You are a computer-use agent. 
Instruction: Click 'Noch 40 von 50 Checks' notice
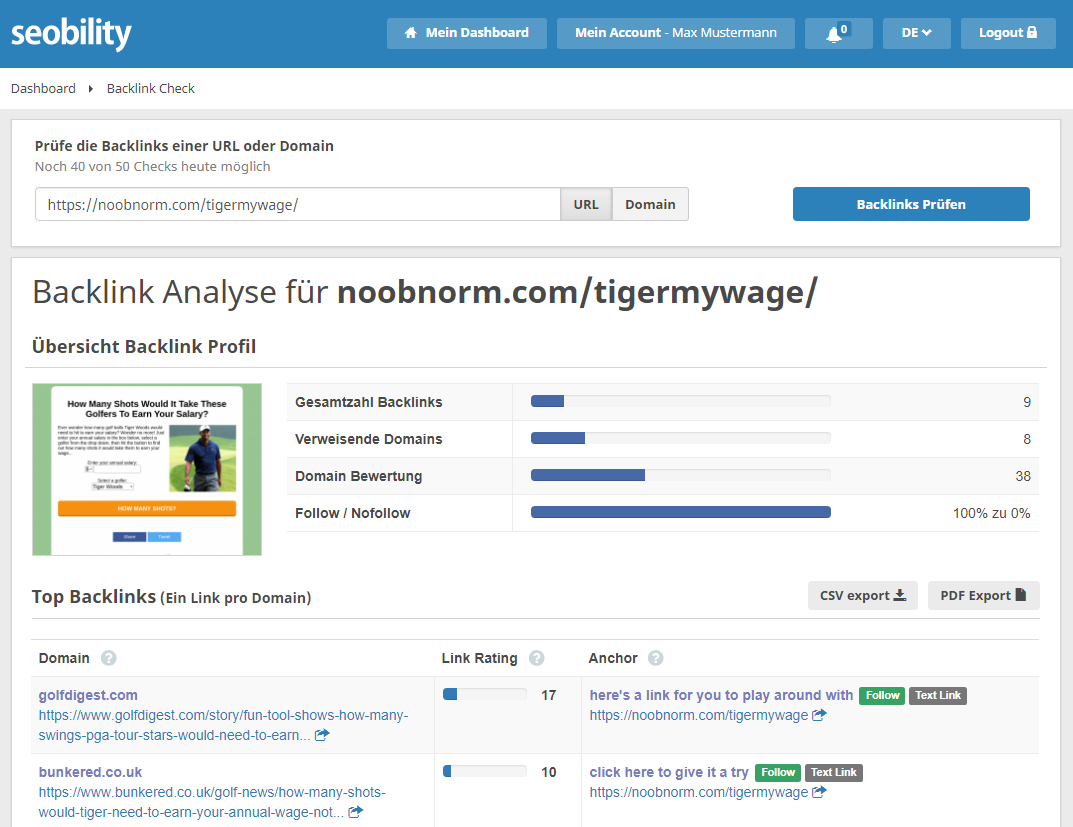pyautogui.click(x=153, y=166)
